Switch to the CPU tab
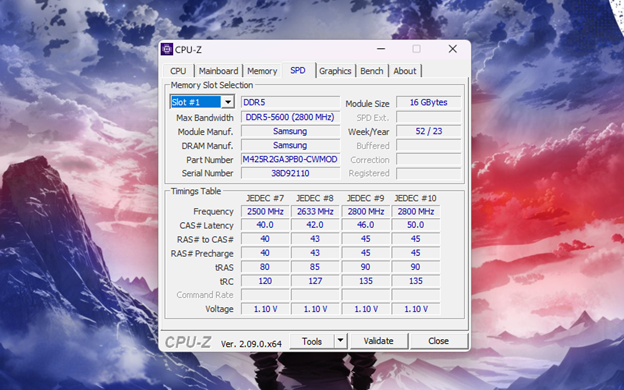Screen dimensions: 624x390 (178, 71)
